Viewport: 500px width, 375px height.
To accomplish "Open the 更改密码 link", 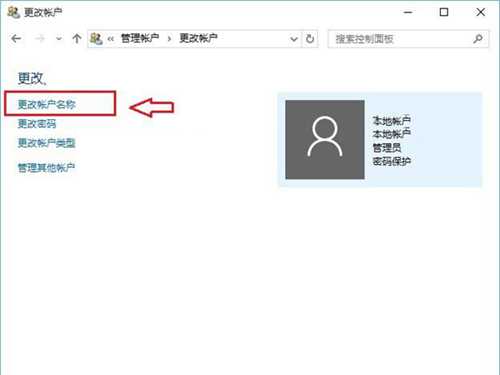I will click(37, 124).
